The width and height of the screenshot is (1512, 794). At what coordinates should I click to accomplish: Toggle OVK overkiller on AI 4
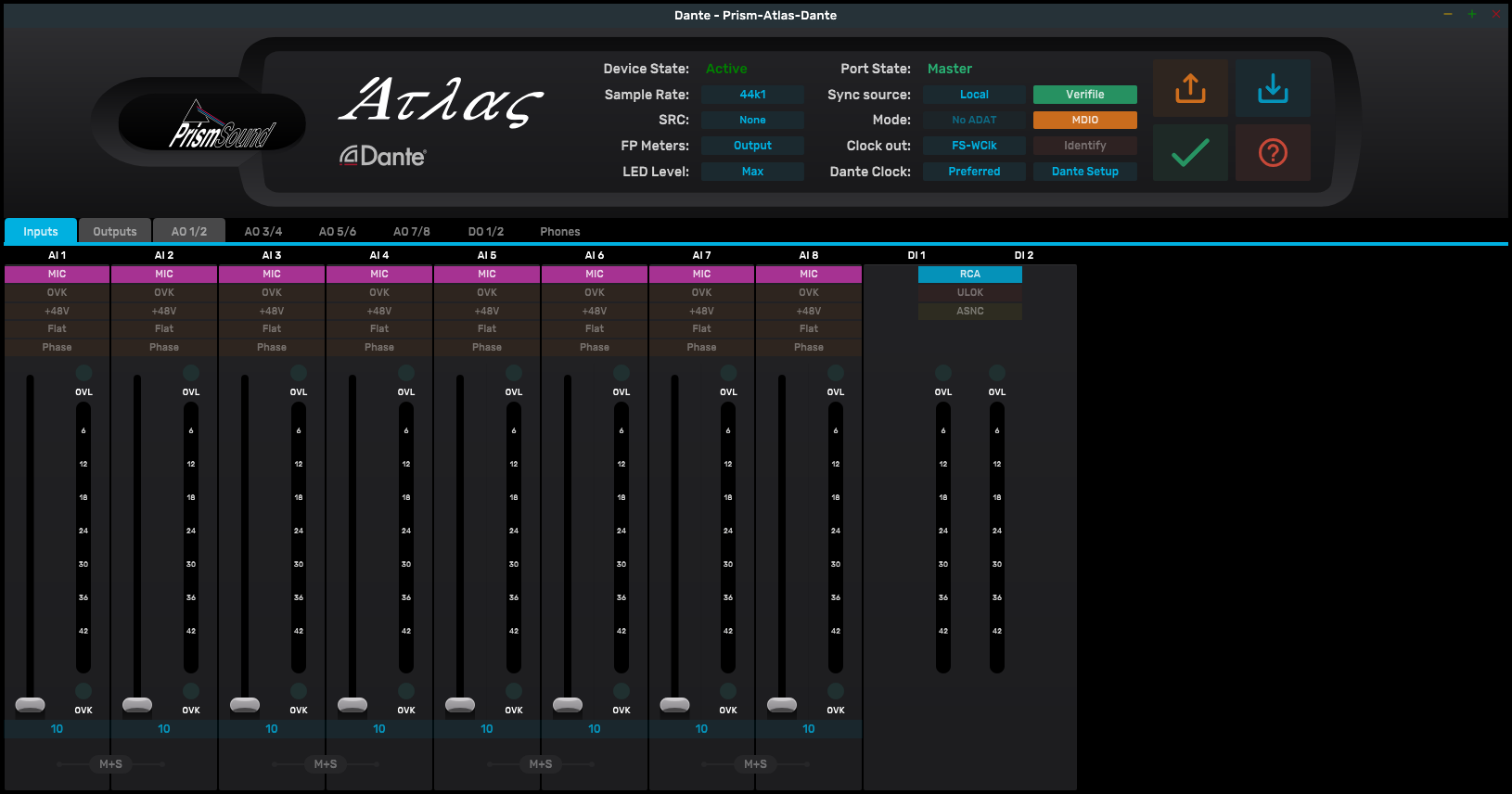point(379,292)
